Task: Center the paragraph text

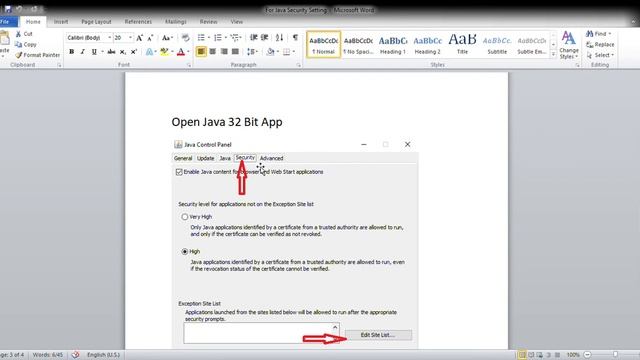Action: coord(212,52)
